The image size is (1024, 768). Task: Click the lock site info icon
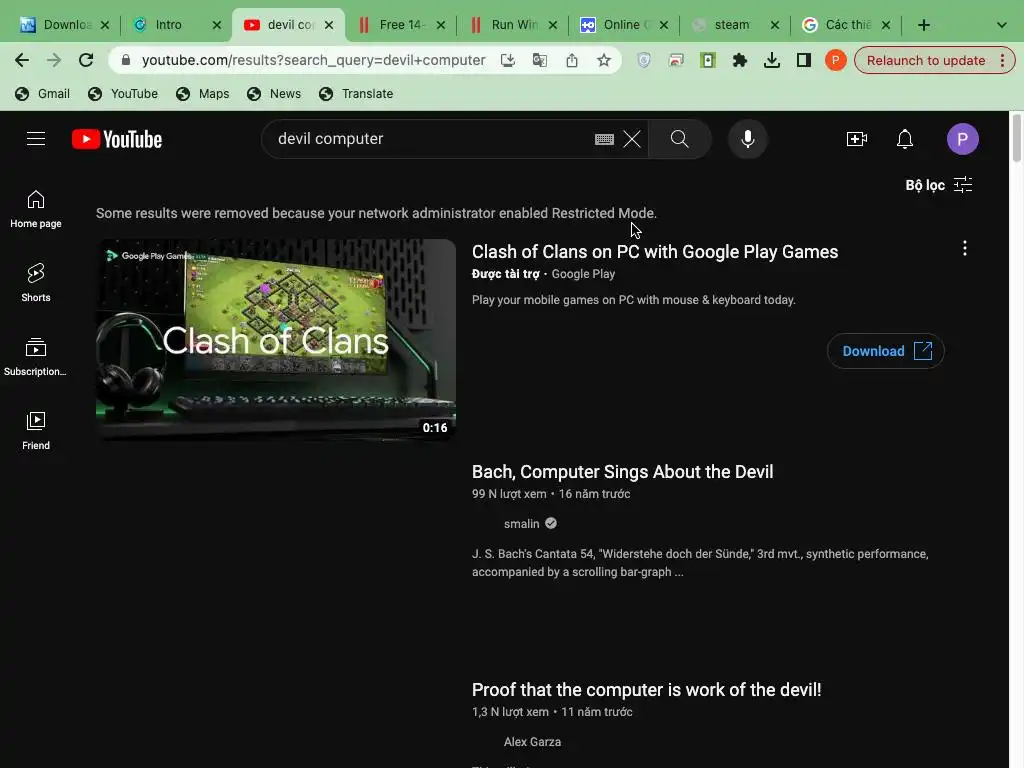point(126,60)
